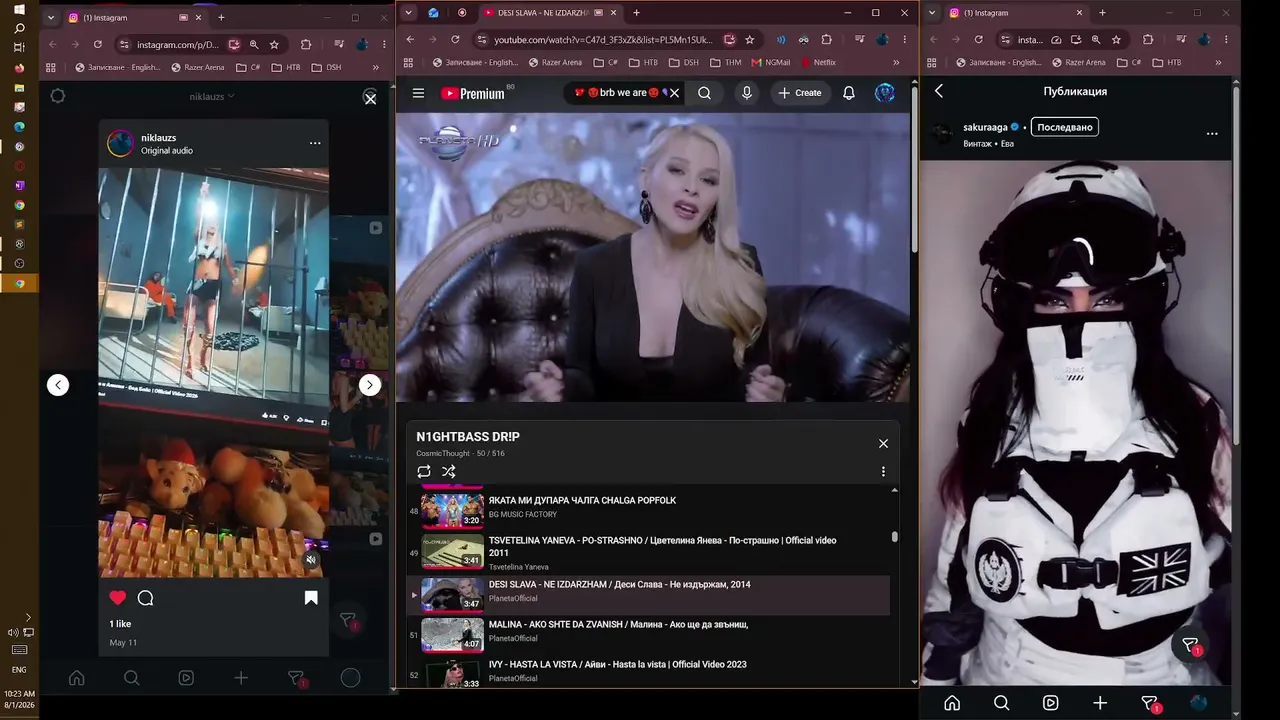Play "MALINA - AKO SHTE DA ZVANISH" from playlist
This screenshot has height=720, width=1280.
(648, 633)
